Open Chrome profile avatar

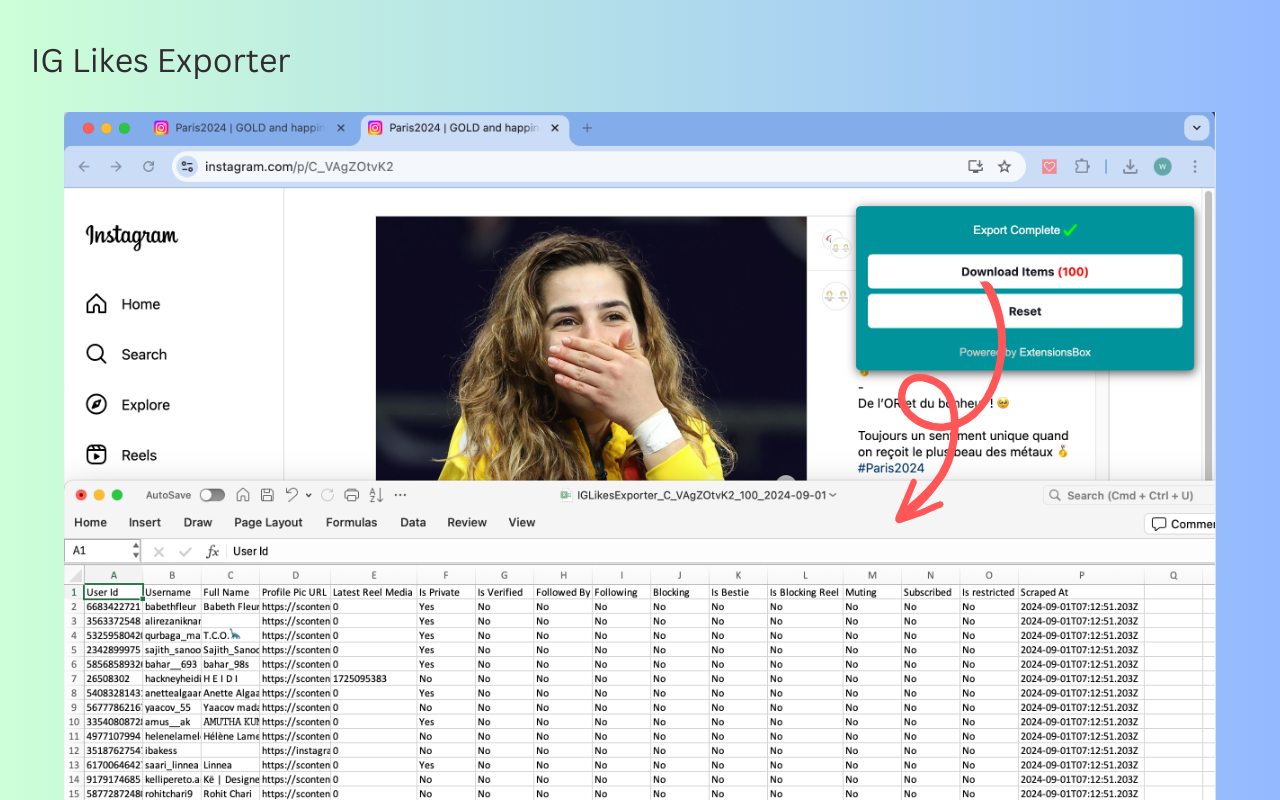[1162, 167]
